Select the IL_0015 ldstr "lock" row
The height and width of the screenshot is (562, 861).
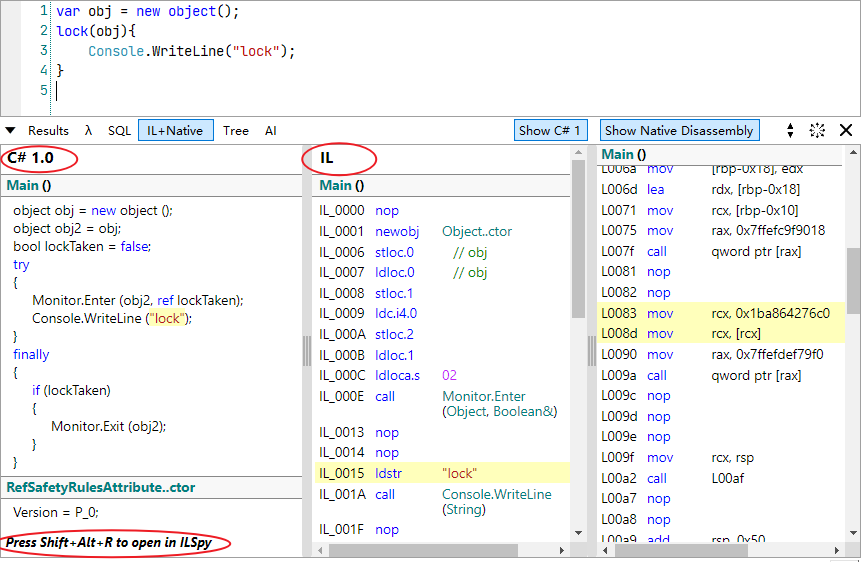click(x=441, y=474)
